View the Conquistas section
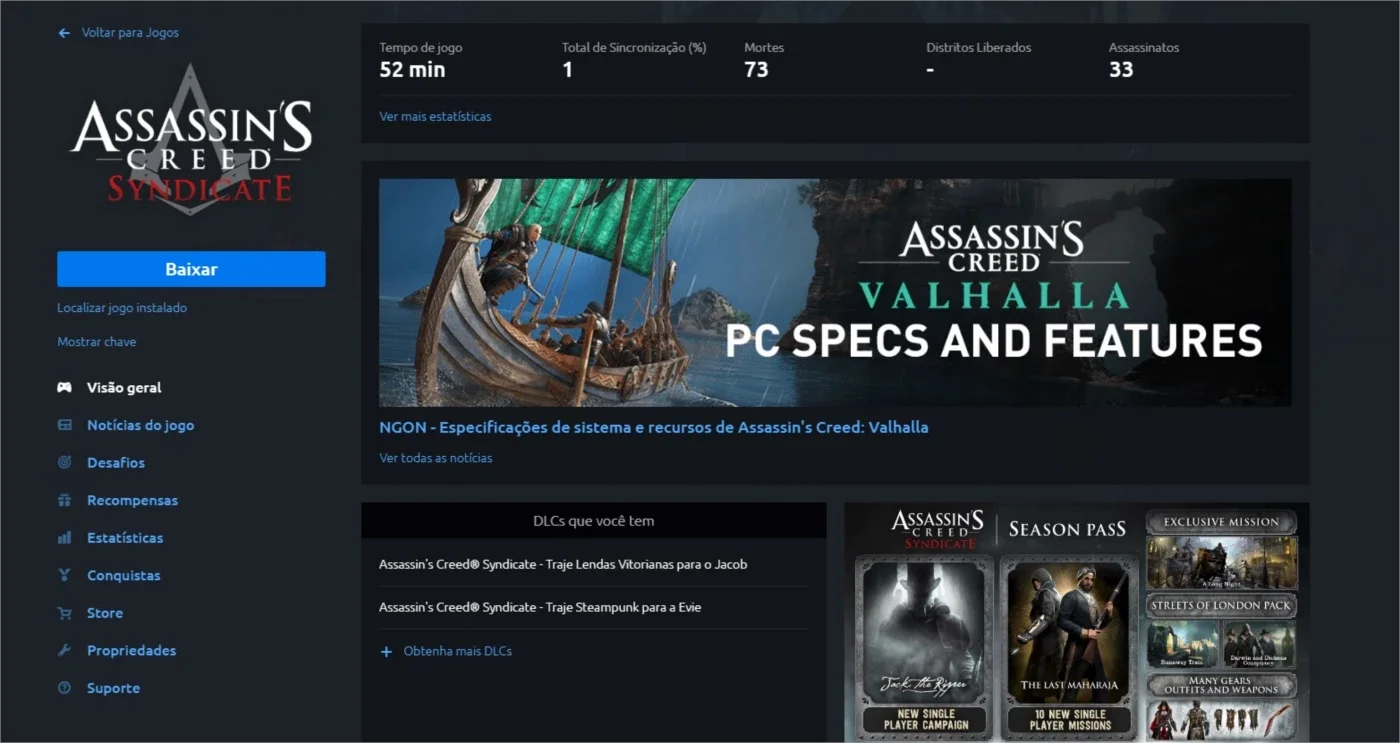The image size is (1400, 743). point(123,575)
